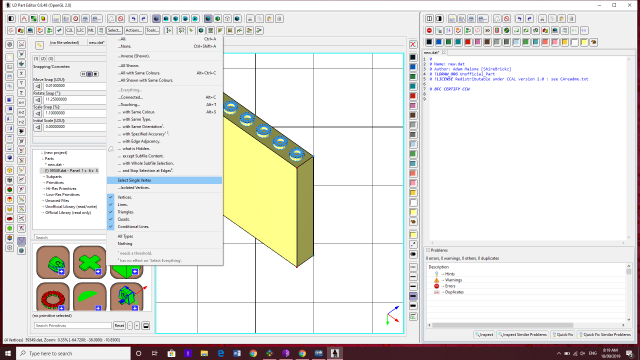Click the Reset button under primitives
The image size is (640, 360).
119,326
